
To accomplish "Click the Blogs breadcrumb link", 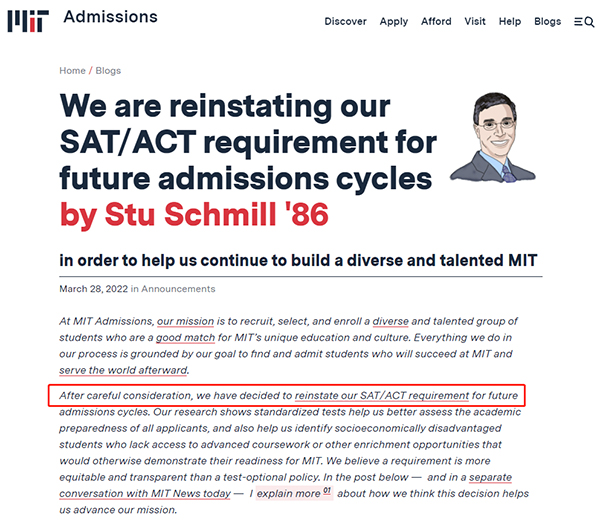I will pyautogui.click(x=108, y=71).
